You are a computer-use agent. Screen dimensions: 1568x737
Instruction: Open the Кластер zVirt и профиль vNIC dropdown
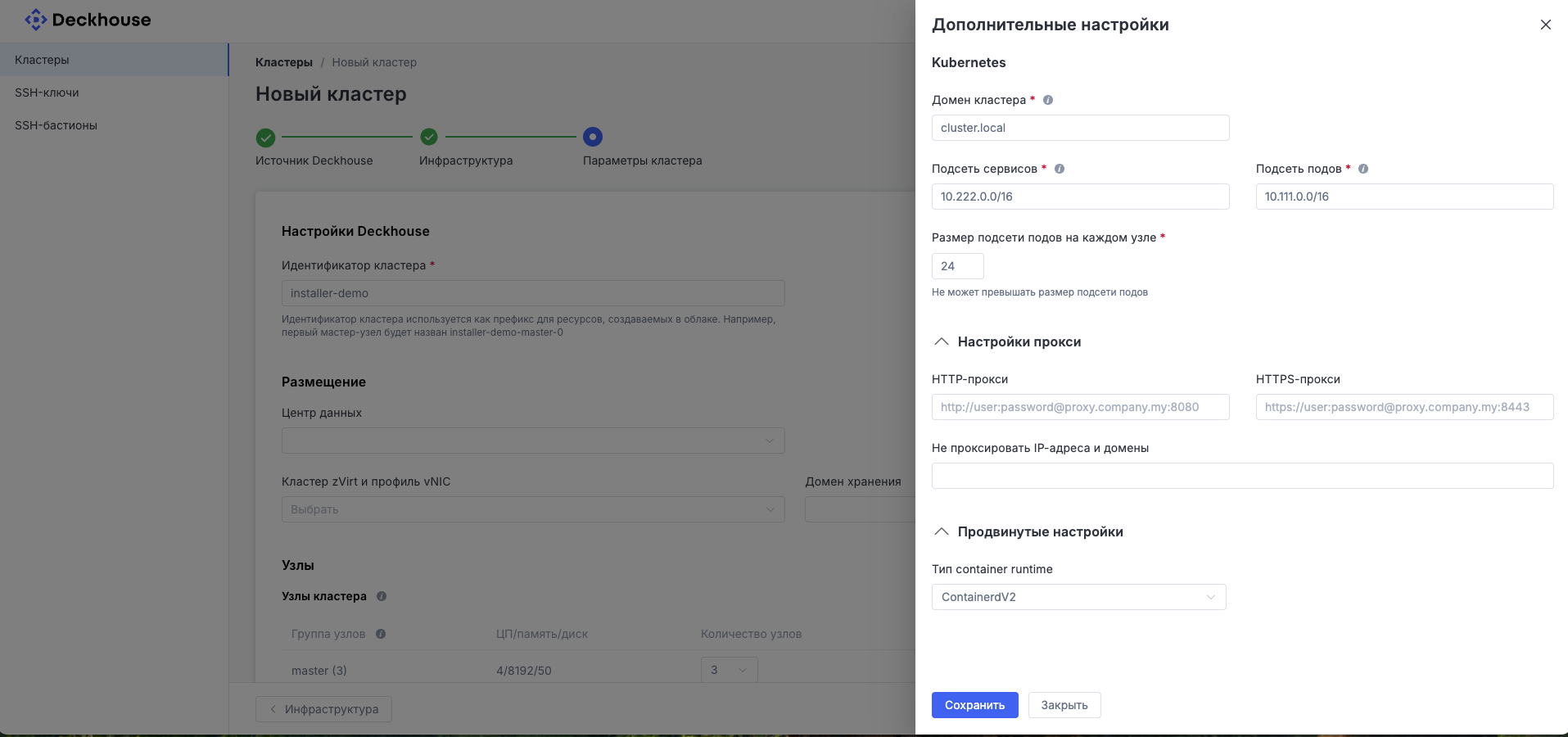tap(533, 509)
